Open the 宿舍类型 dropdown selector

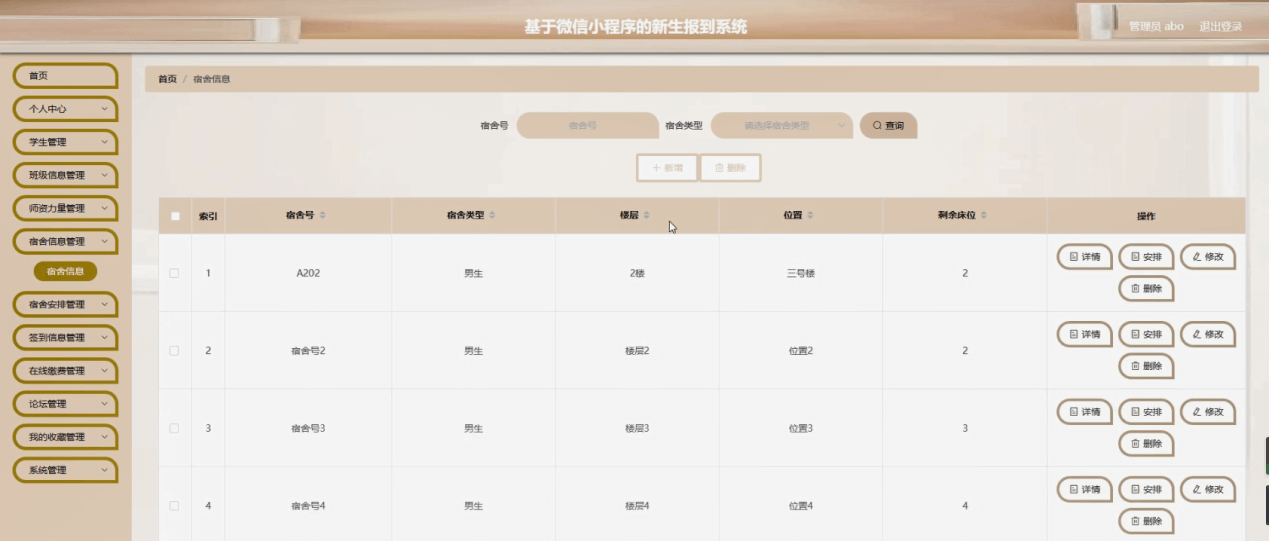pos(782,126)
